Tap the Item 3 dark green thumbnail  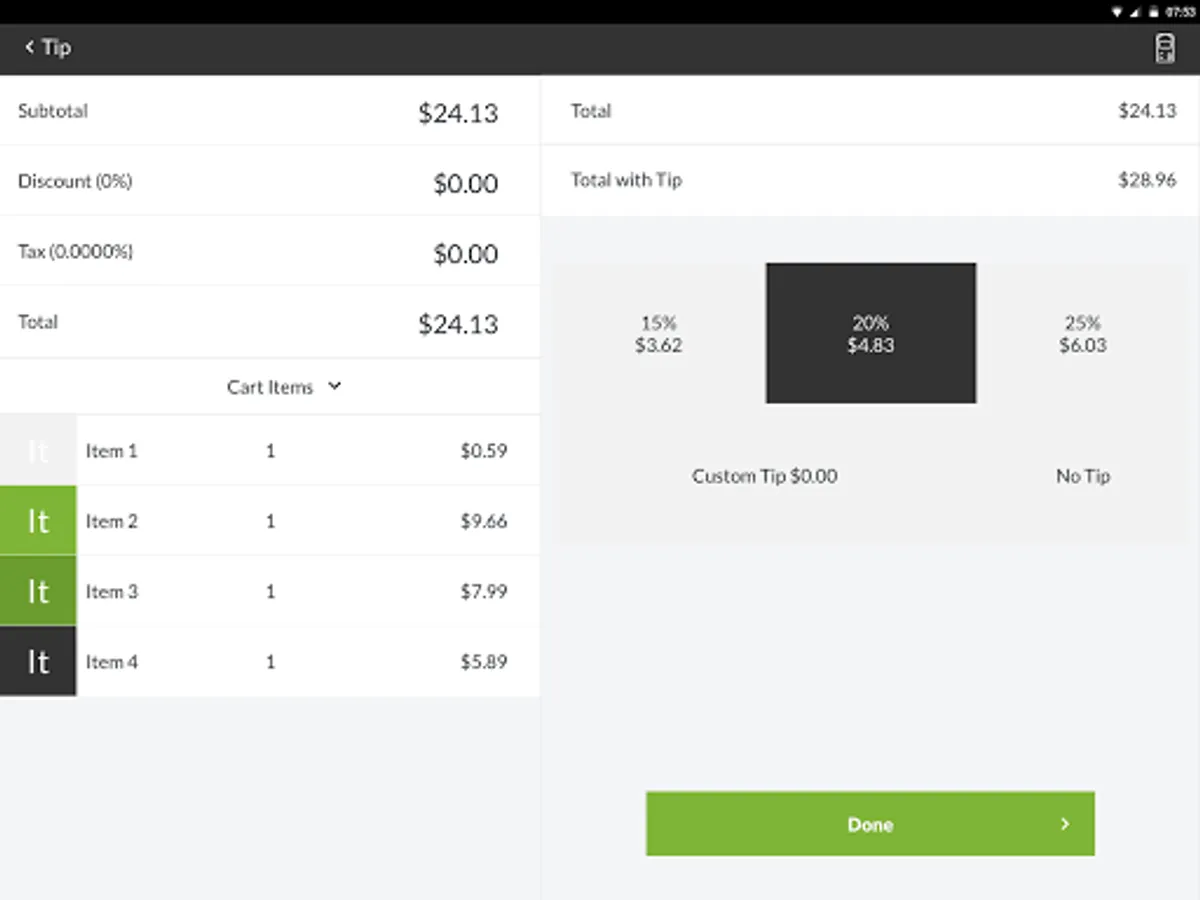(38, 591)
